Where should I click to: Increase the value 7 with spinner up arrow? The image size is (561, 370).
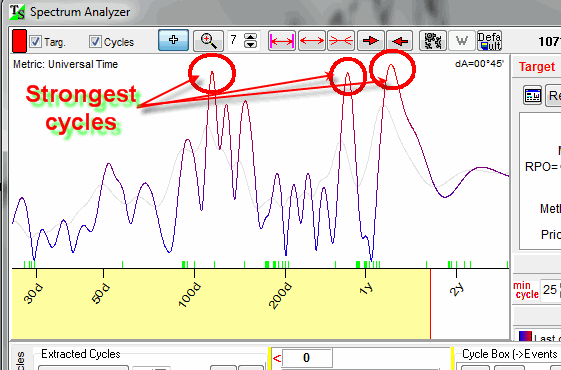(250, 37)
